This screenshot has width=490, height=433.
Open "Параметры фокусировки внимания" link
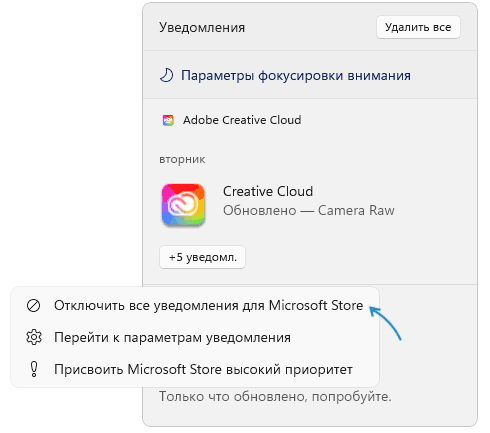click(x=296, y=75)
